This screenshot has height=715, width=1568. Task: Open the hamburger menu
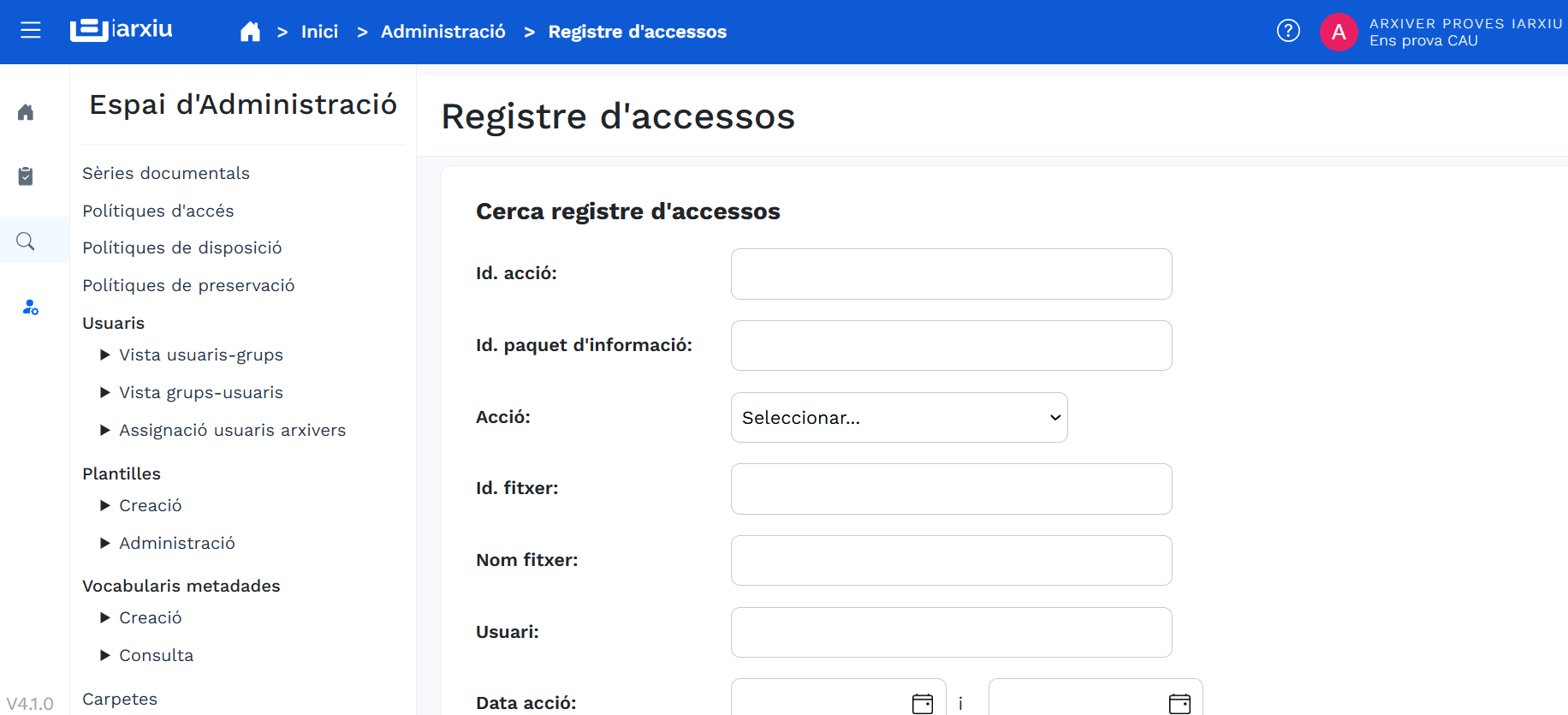pos(31,31)
